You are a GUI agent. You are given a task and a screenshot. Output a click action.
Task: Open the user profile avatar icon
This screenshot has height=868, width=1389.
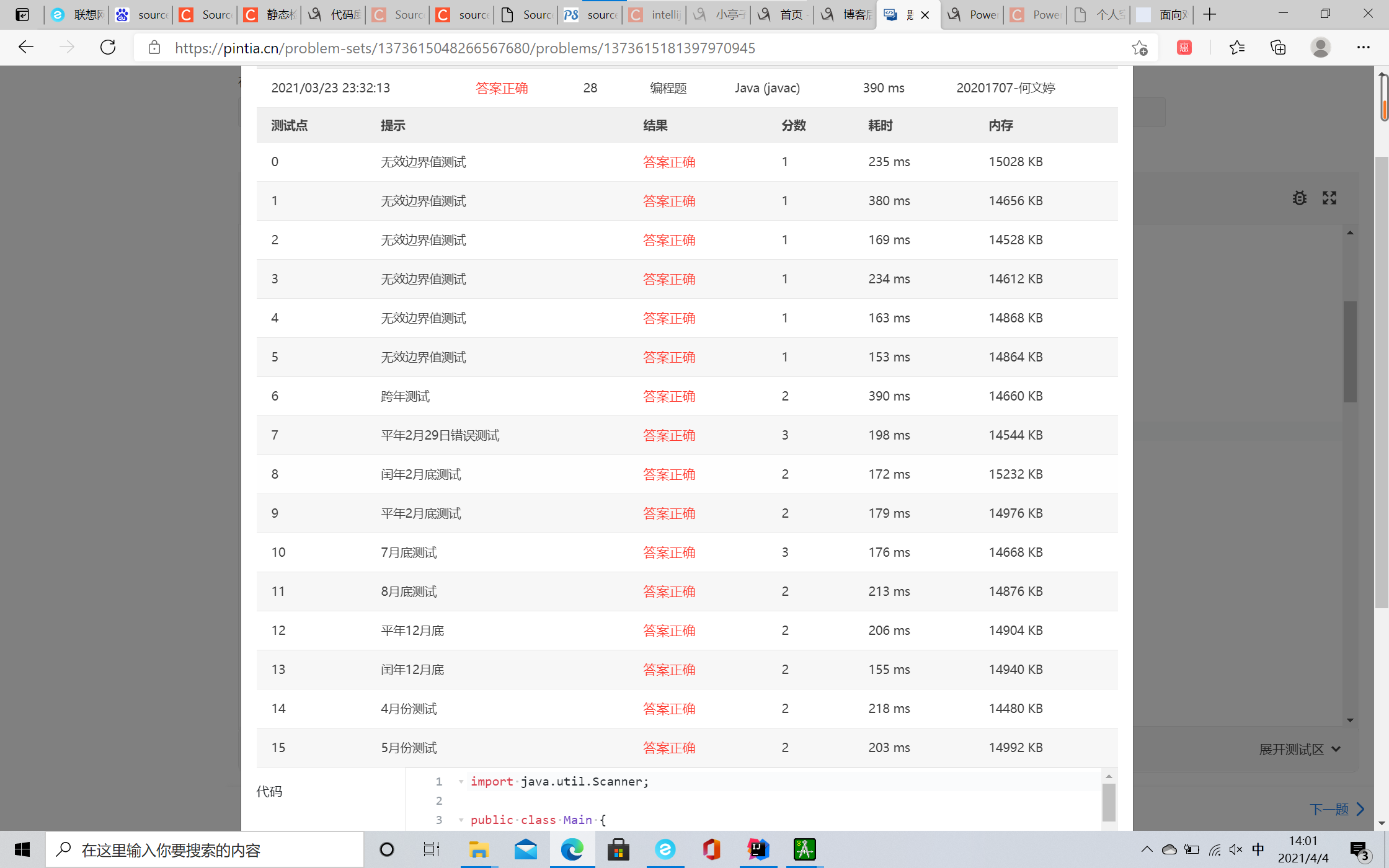point(1320,48)
